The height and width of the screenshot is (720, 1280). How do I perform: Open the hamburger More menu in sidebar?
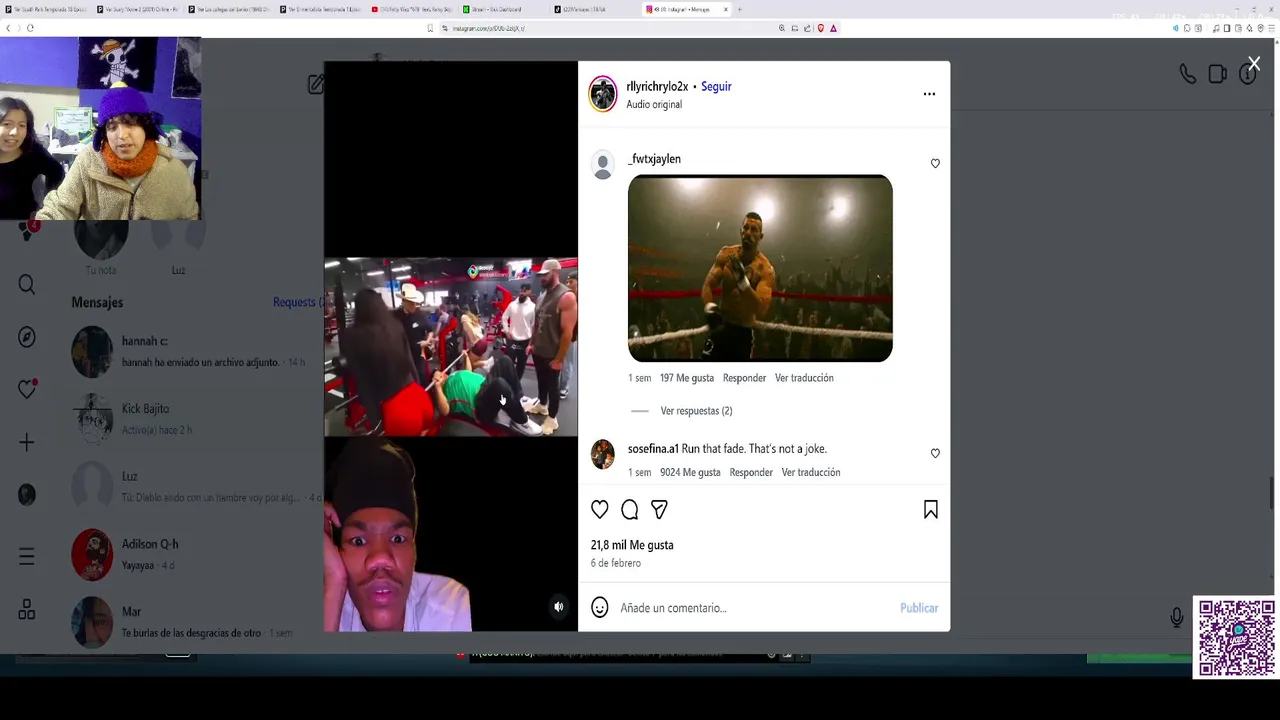(x=27, y=557)
